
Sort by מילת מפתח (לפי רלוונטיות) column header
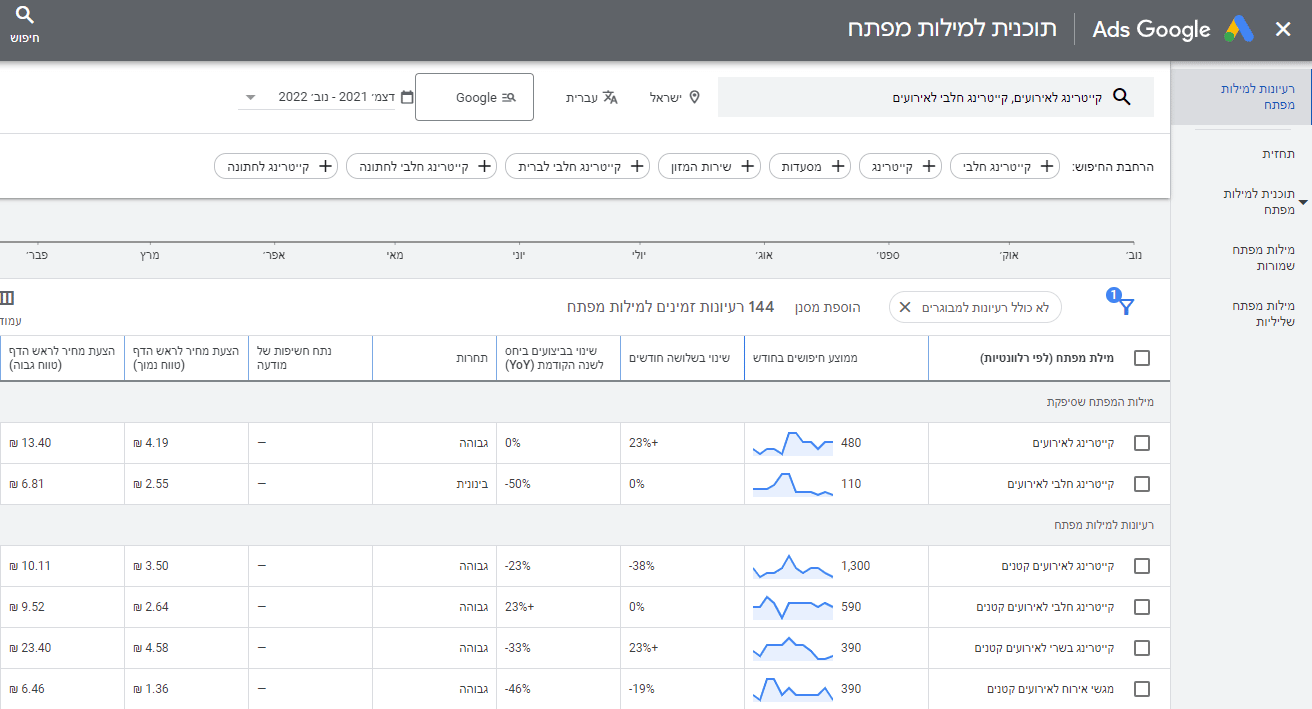(x=1048, y=358)
